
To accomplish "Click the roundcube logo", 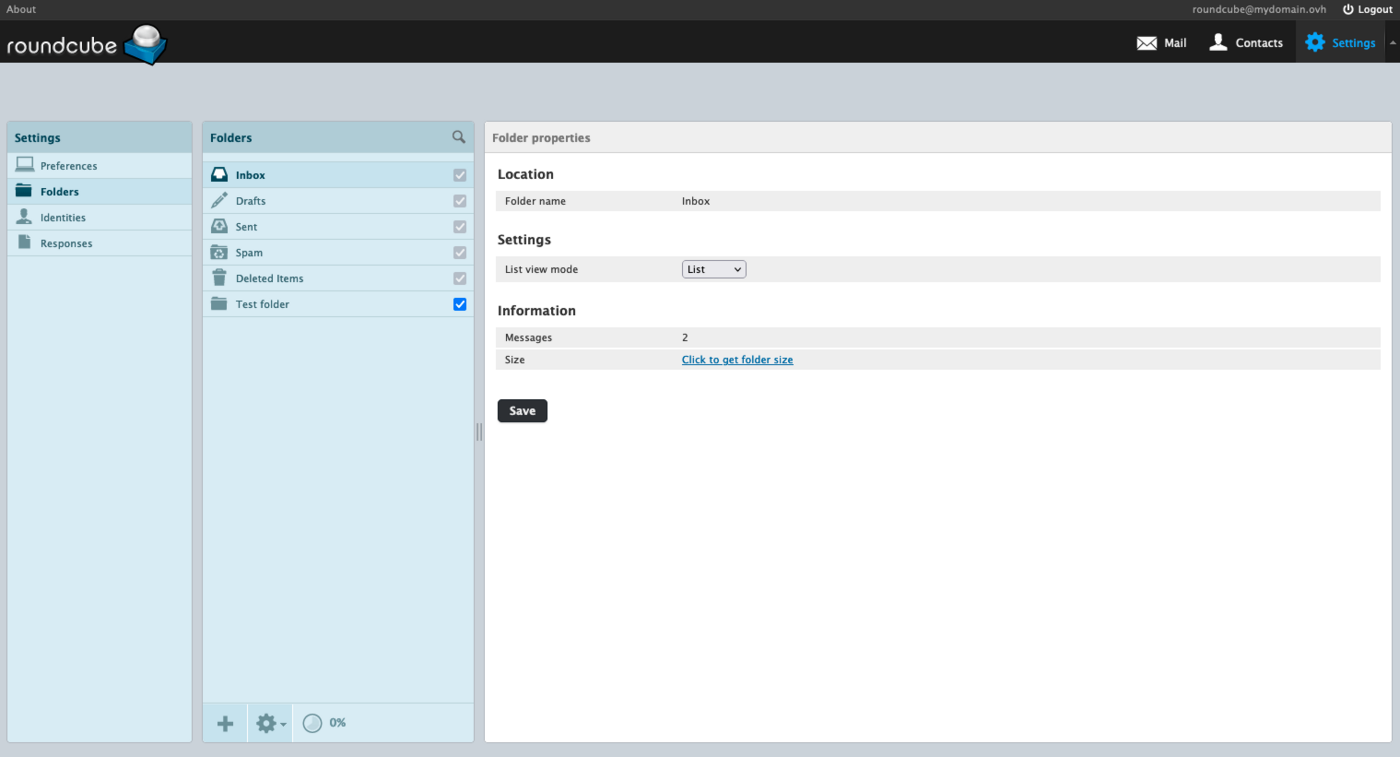I will click(x=86, y=44).
